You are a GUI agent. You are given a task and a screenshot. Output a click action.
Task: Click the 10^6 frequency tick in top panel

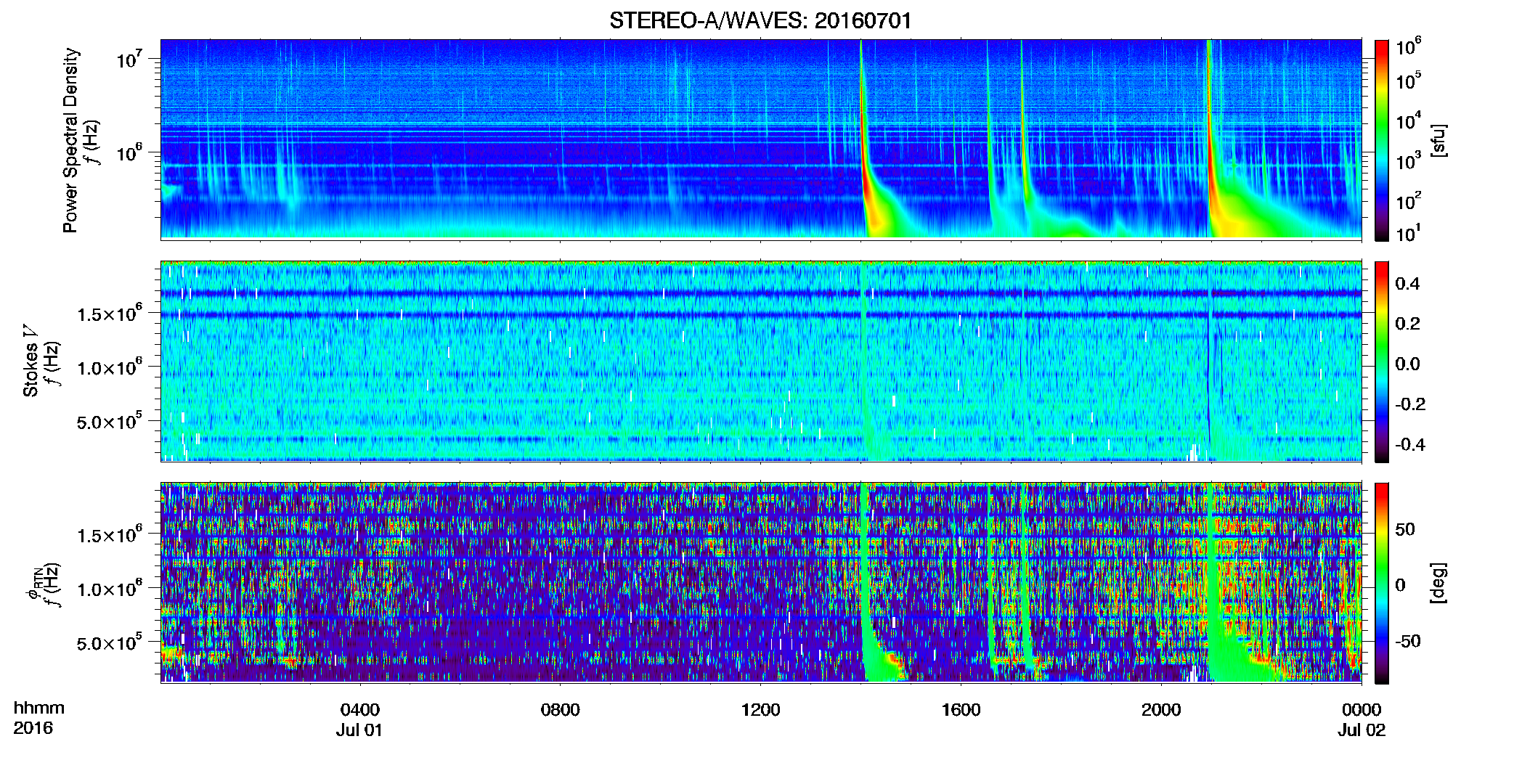tap(131, 153)
